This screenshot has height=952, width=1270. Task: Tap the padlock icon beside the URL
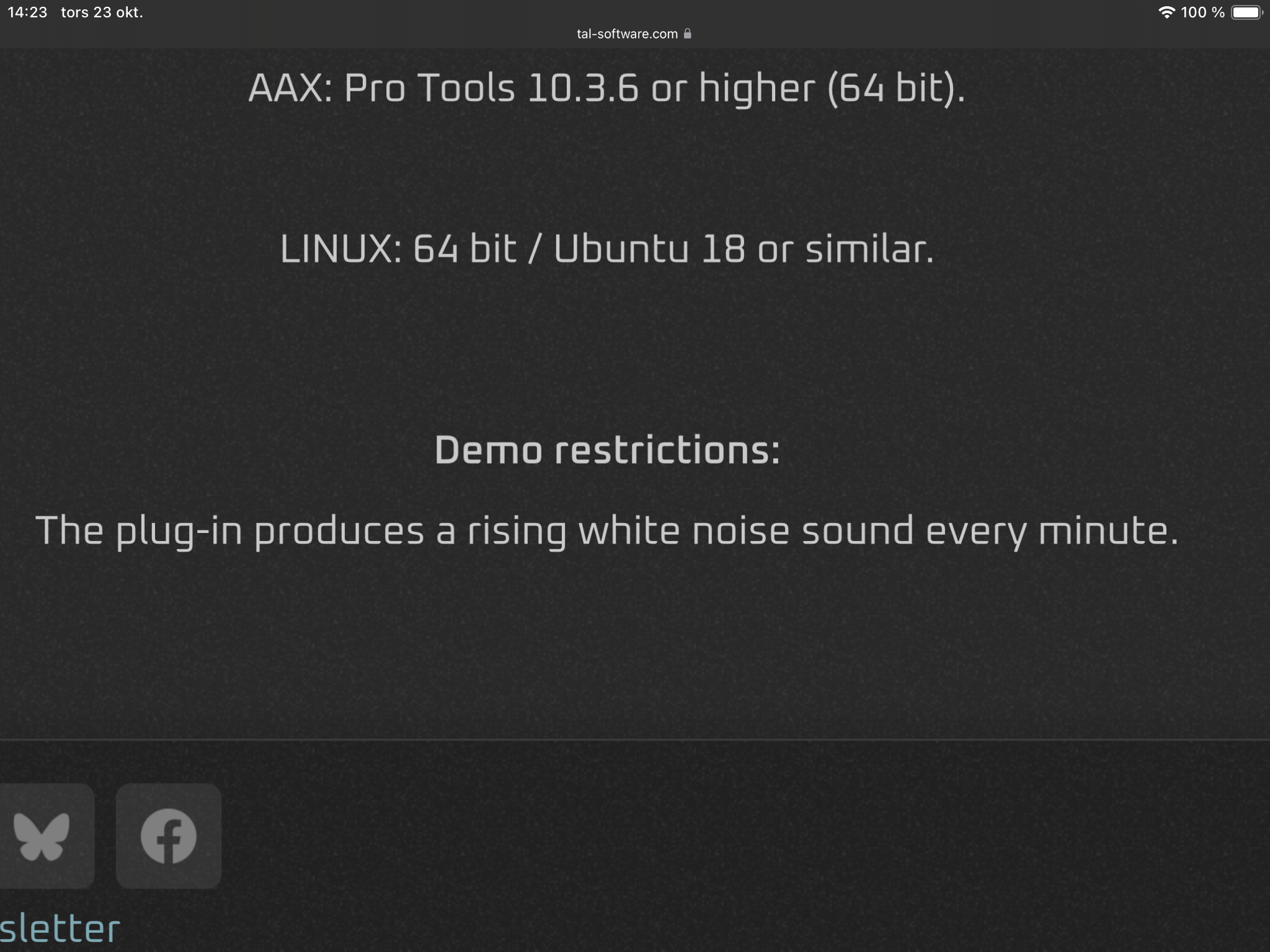pos(687,33)
